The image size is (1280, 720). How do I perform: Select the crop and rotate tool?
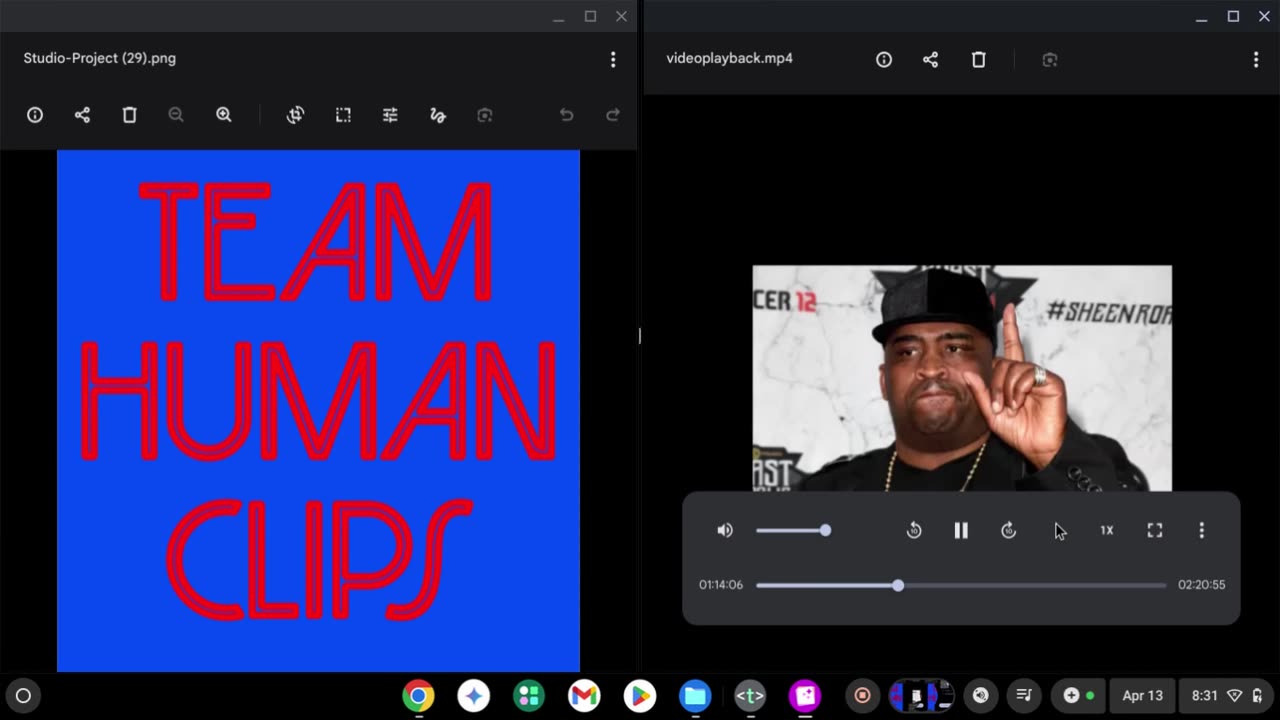coord(295,115)
